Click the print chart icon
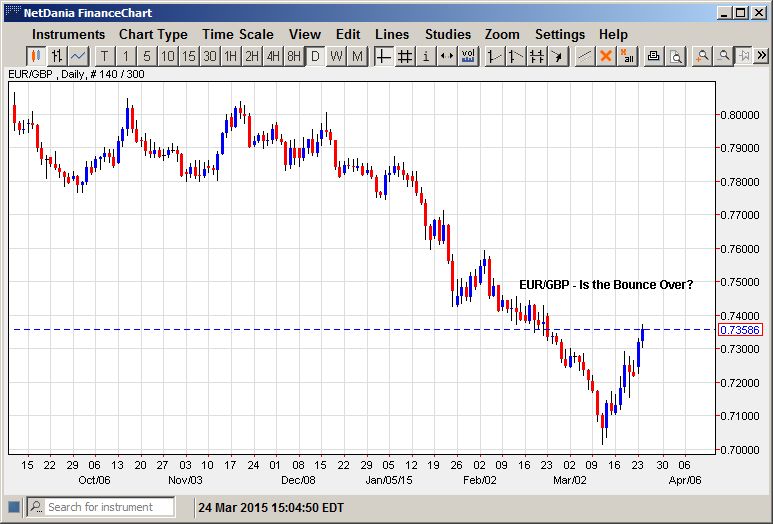Screen dimensions: 773x524 coord(654,56)
